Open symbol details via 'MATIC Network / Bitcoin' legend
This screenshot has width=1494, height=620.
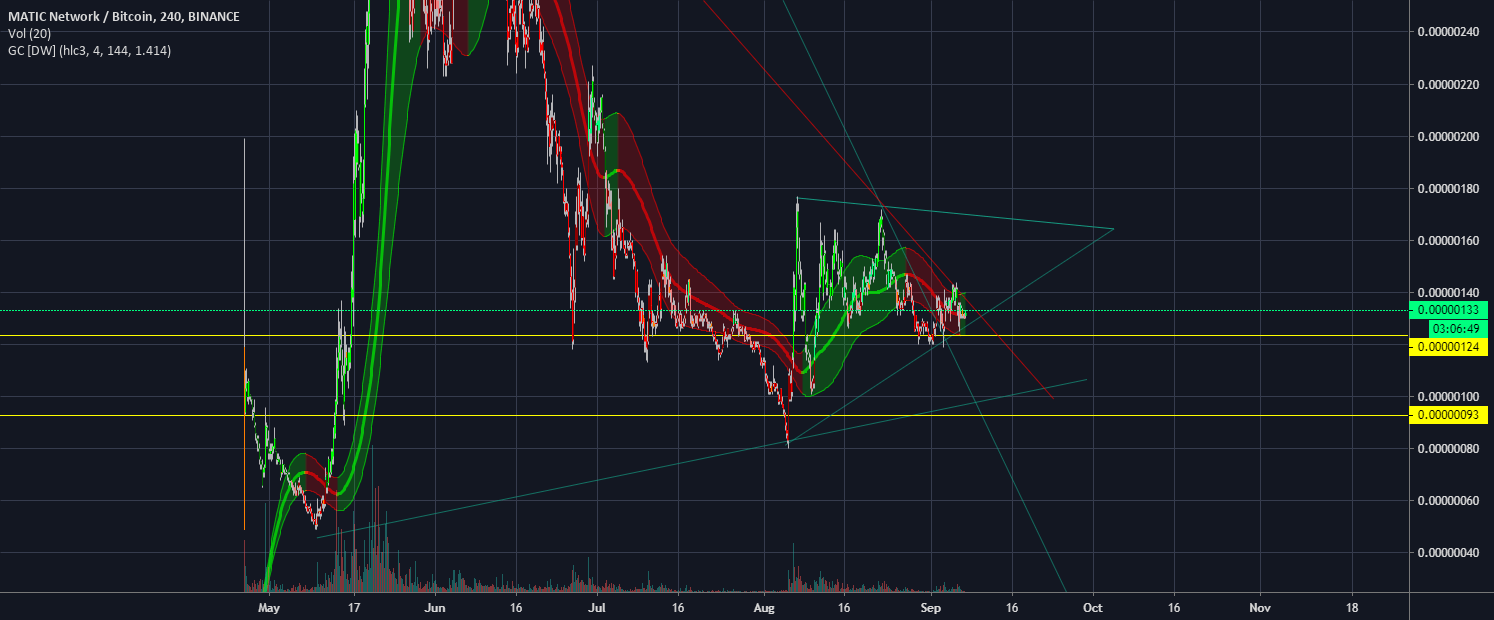tap(80, 16)
